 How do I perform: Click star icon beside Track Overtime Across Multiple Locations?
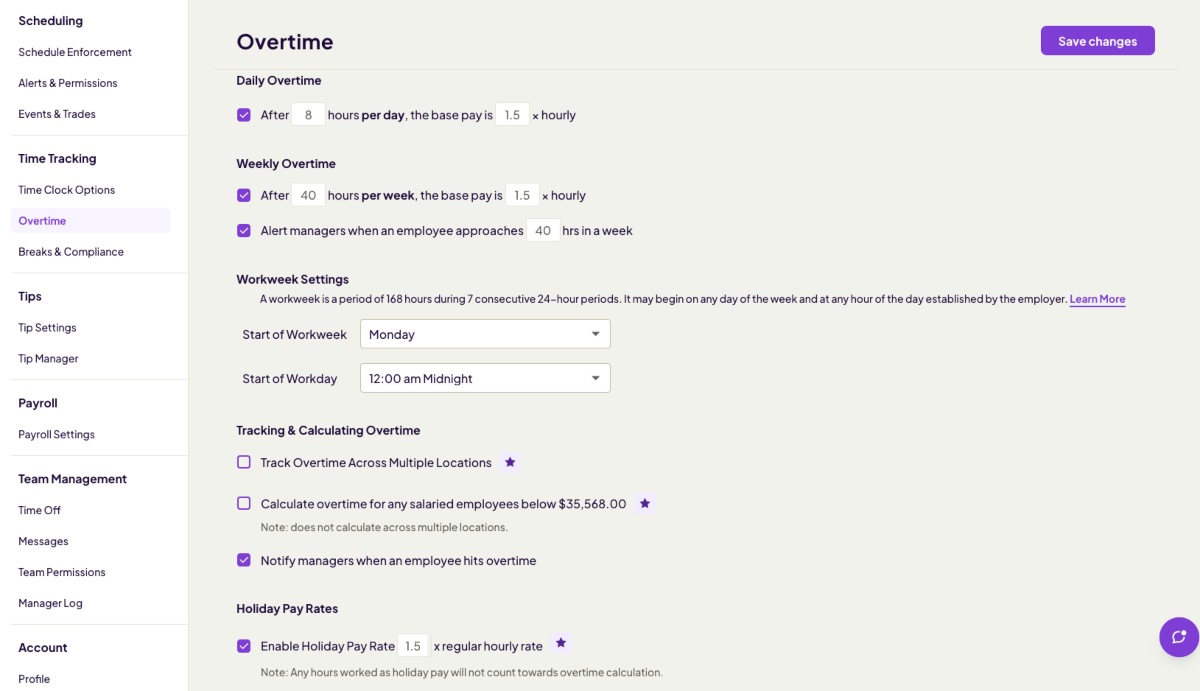click(510, 462)
